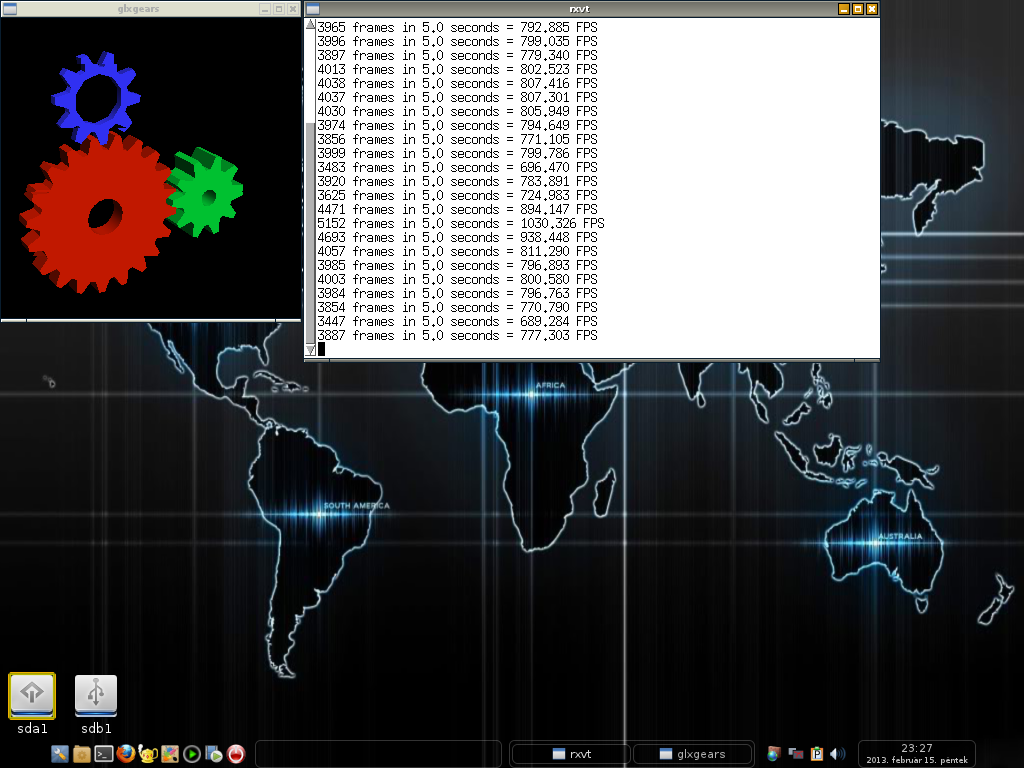This screenshot has width=1024, height=768.
Task: Click the red power shutdown icon
Action: 236,754
